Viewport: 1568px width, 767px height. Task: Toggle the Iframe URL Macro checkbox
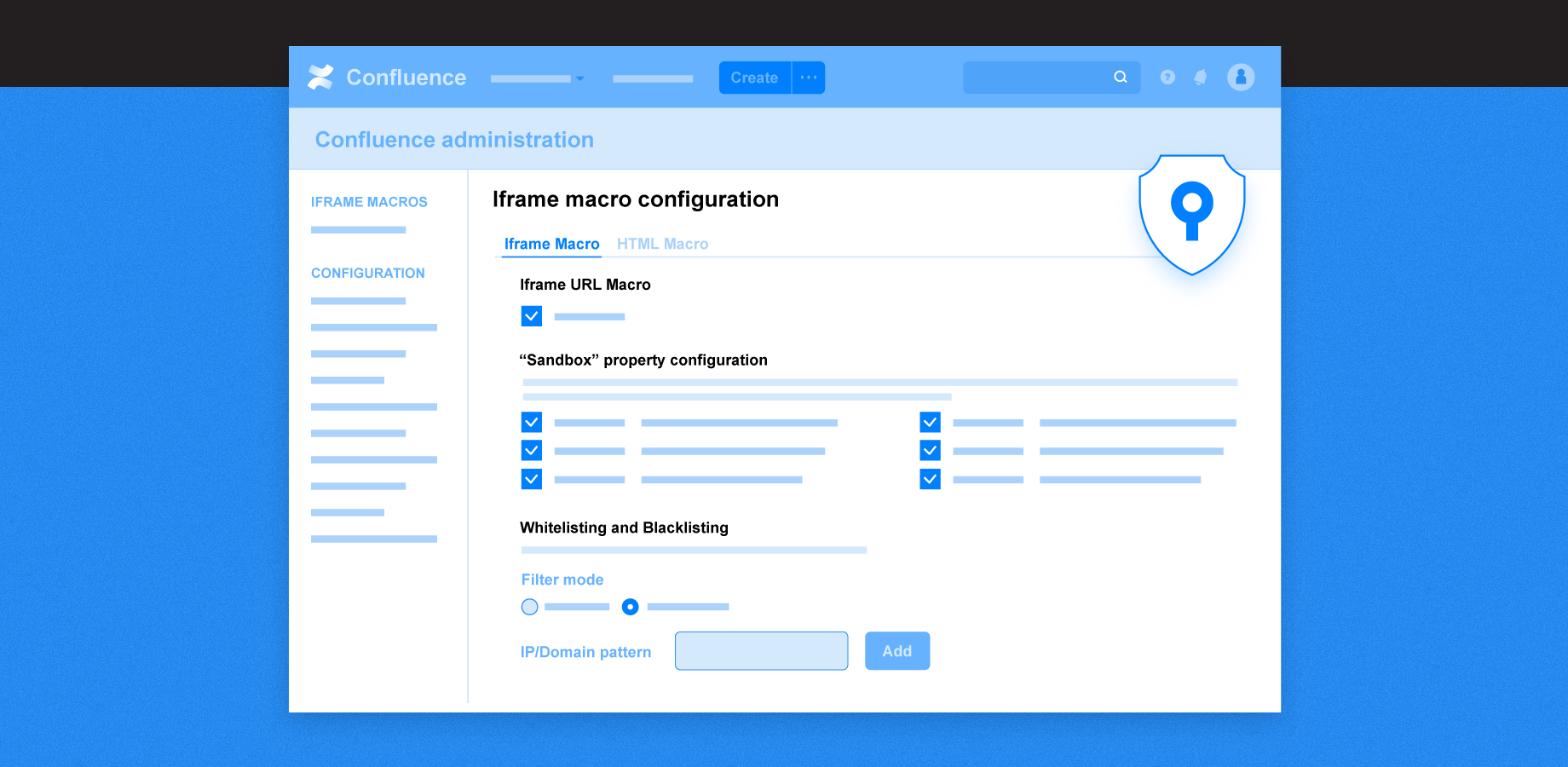point(532,316)
